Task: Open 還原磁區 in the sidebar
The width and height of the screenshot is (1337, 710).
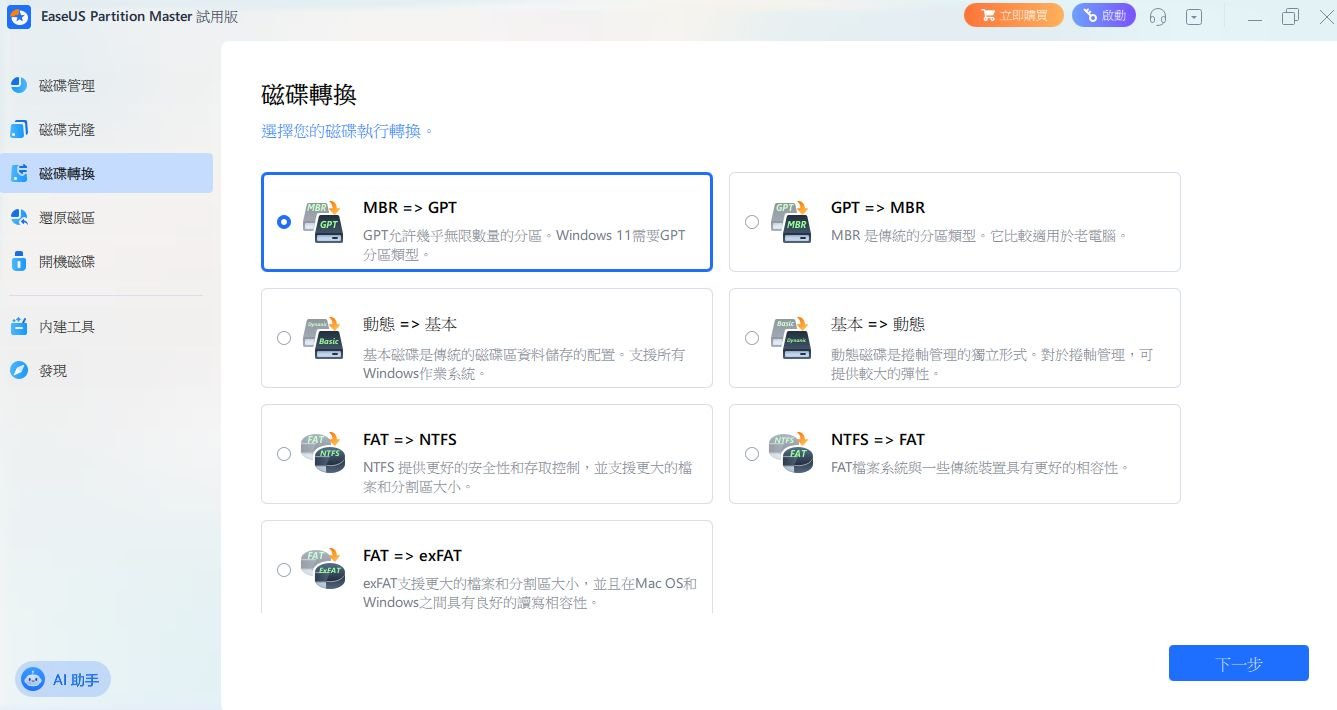Action: coord(66,218)
